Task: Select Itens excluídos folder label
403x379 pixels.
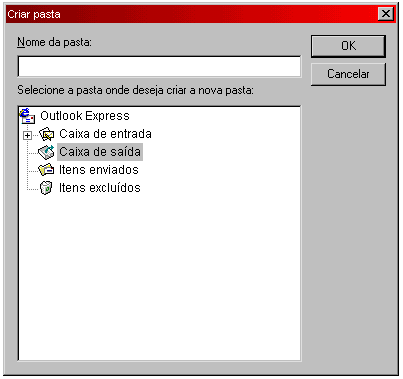Action: [100, 188]
